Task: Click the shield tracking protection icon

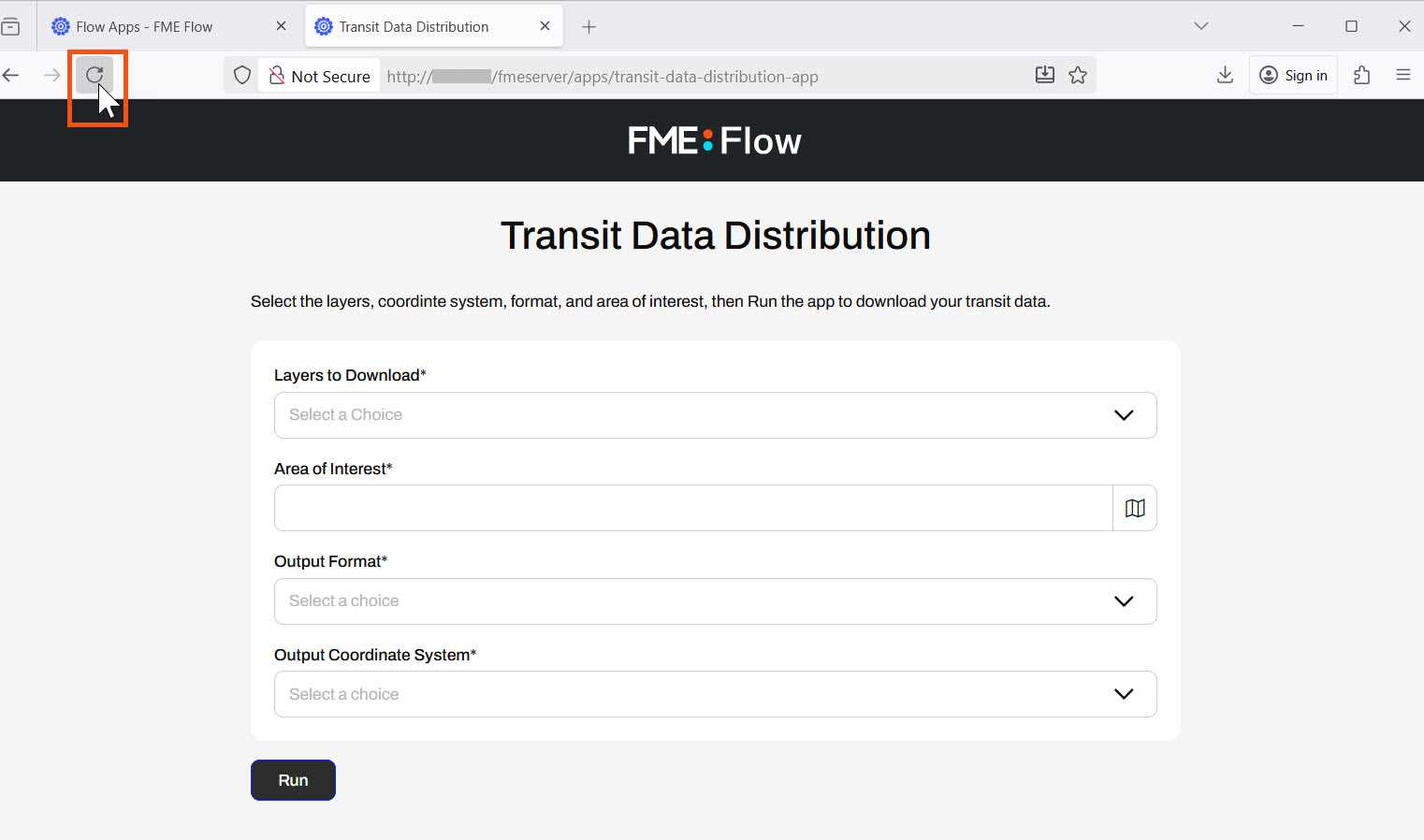Action: tap(242, 76)
